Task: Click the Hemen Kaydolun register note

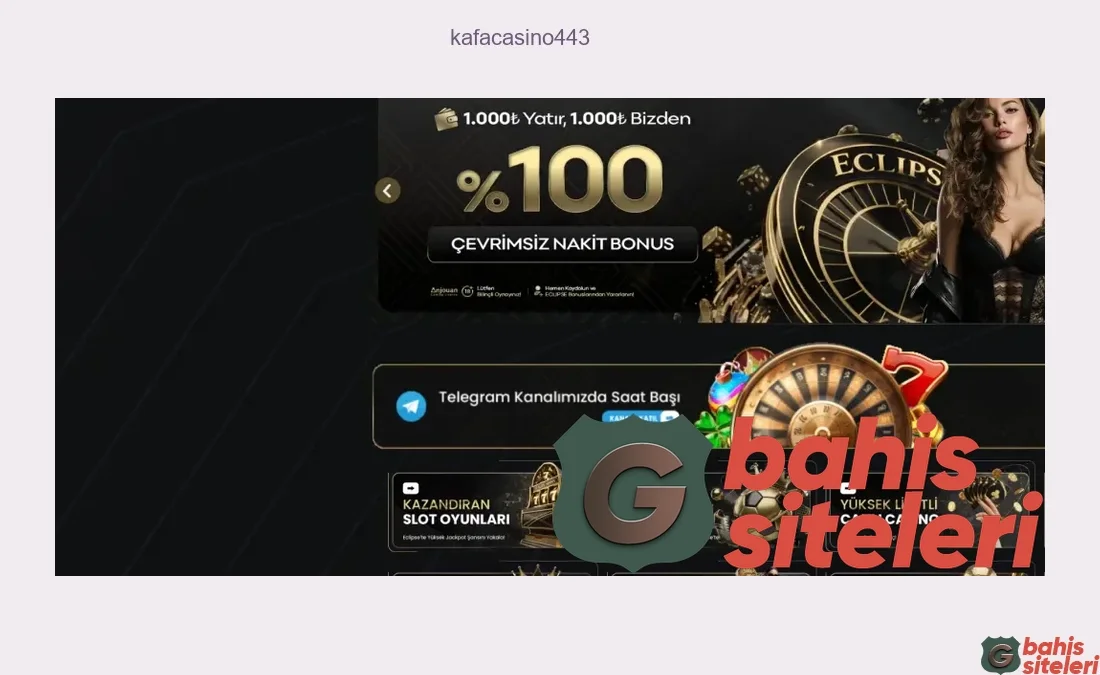Action: (584, 291)
